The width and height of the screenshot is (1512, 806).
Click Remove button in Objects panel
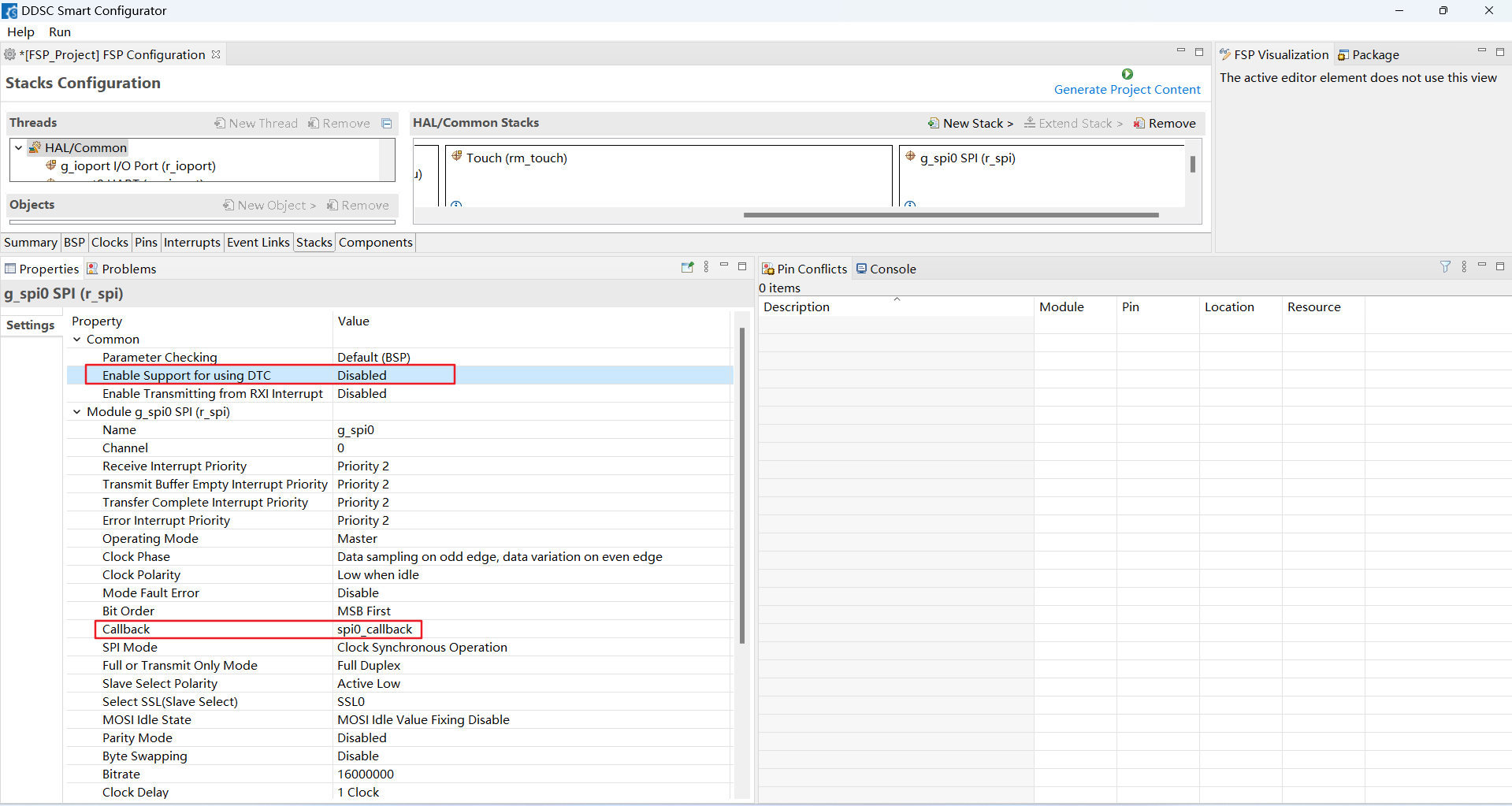358,205
